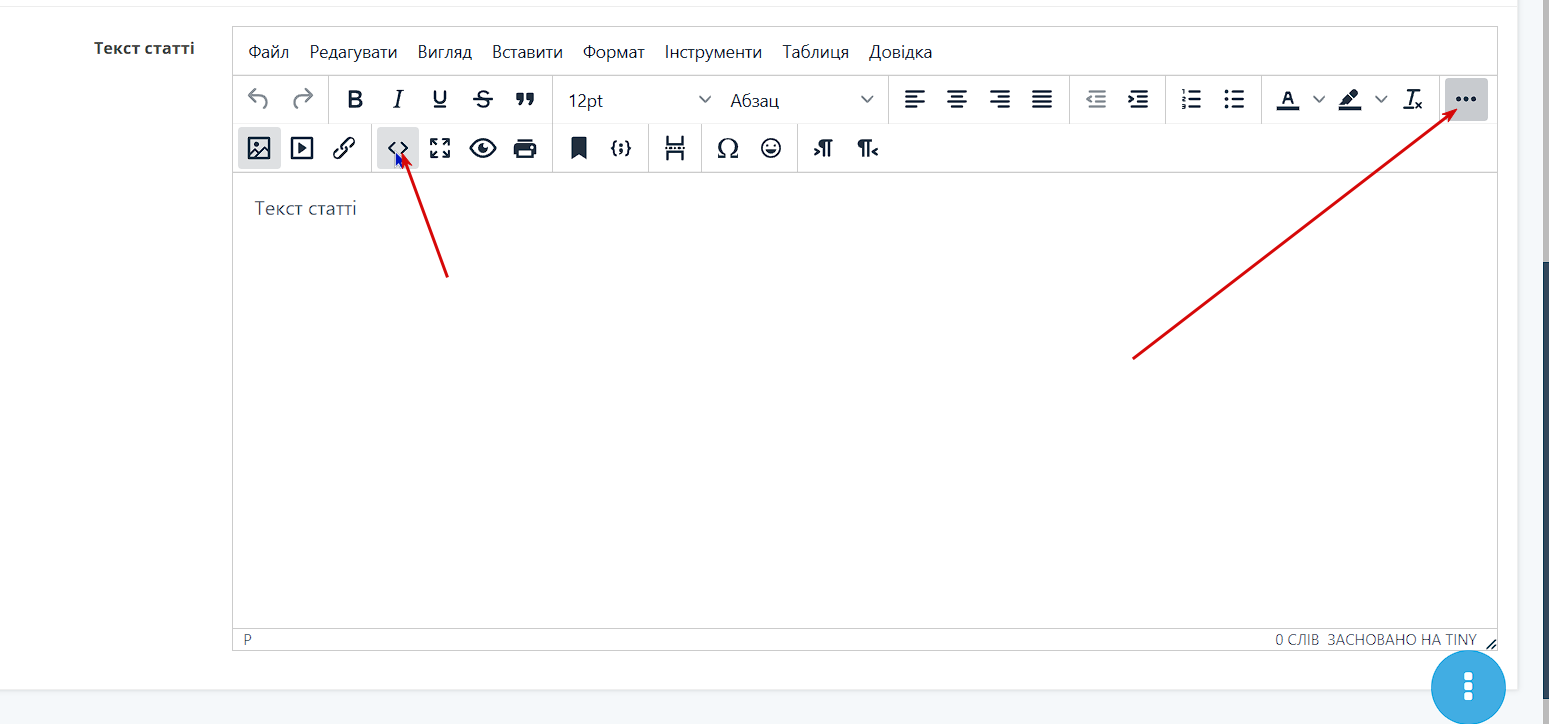
Task: Print the editor content
Action: click(x=525, y=148)
